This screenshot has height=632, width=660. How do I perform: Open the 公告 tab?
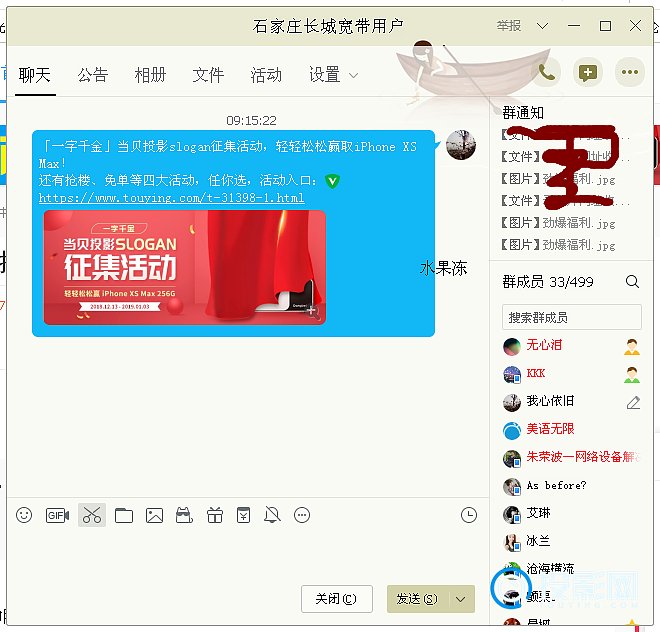93,75
